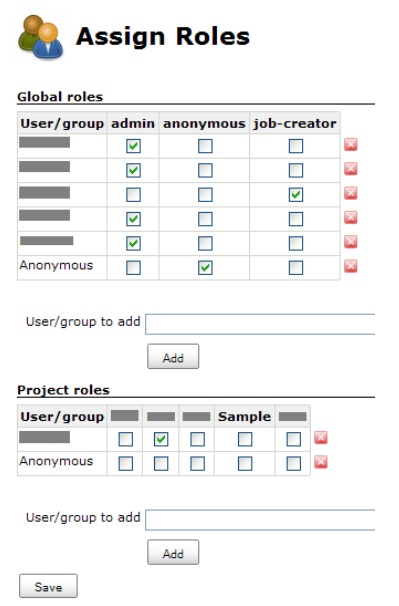This screenshot has height=606, width=399.
Task: Enable job-creator for the first user
Action: (x=296, y=146)
